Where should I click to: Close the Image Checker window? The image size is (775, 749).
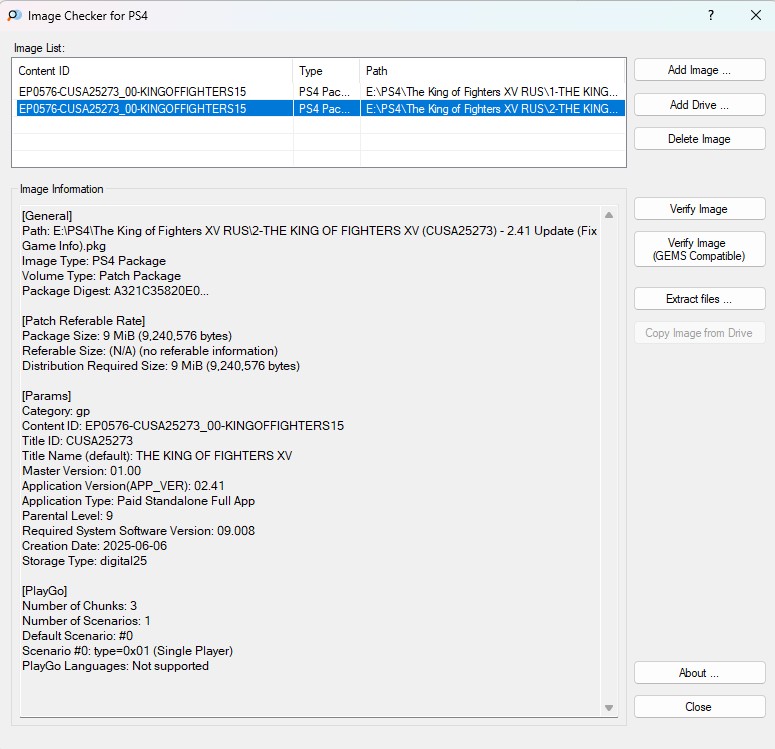756,15
